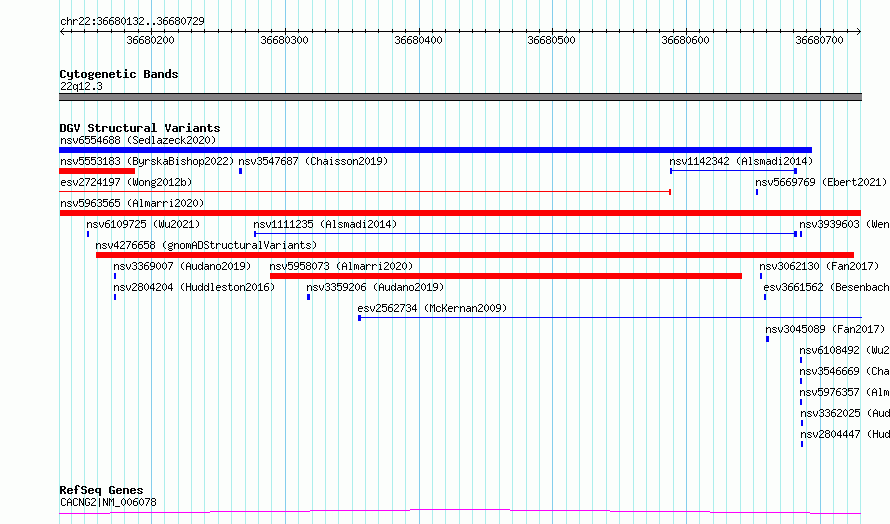Select the gray 22q12.3 cytogenetic band
Screen dimensions: 890x524
tap(460, 97)
